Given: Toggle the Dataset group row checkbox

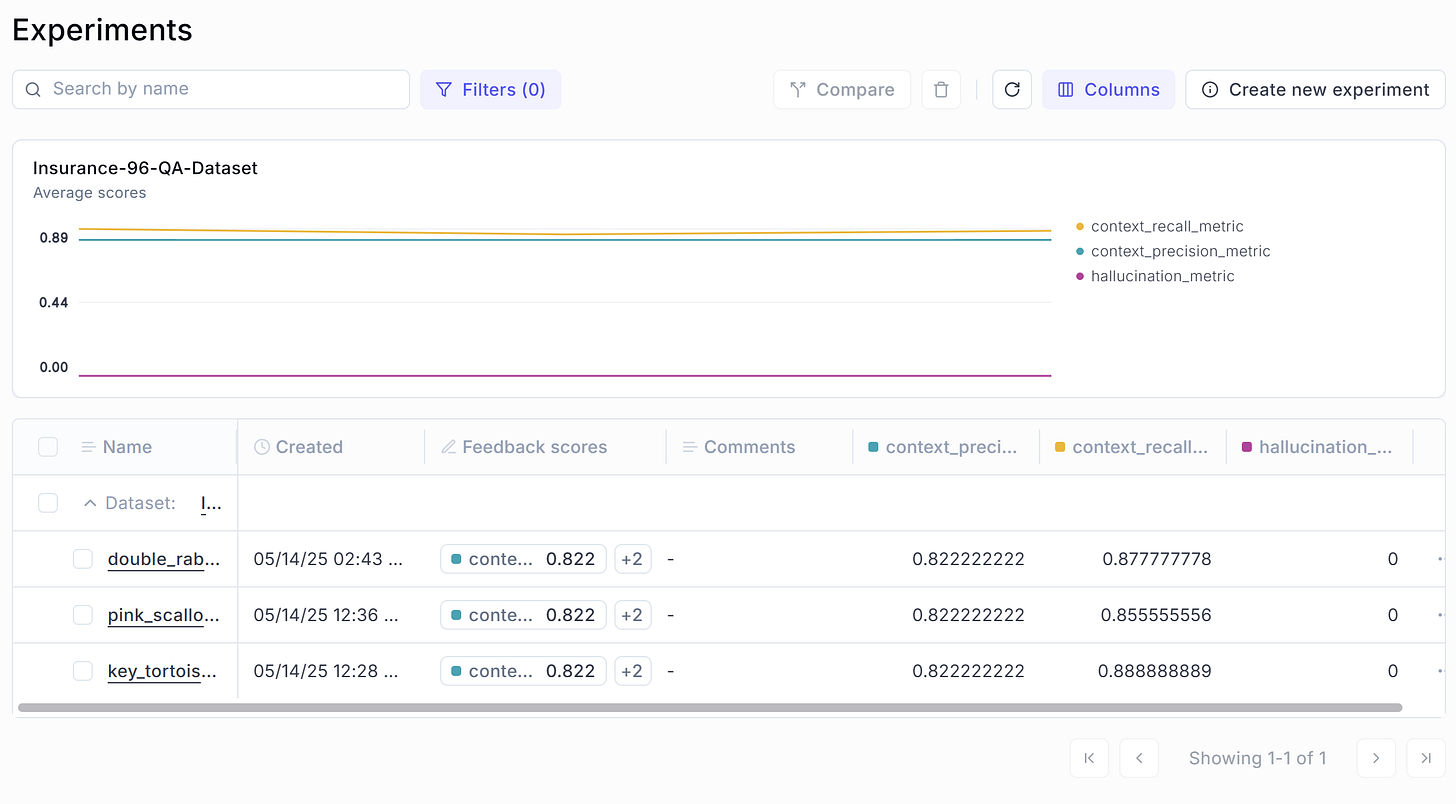Looking at the screenshot, I should point(48,503).
